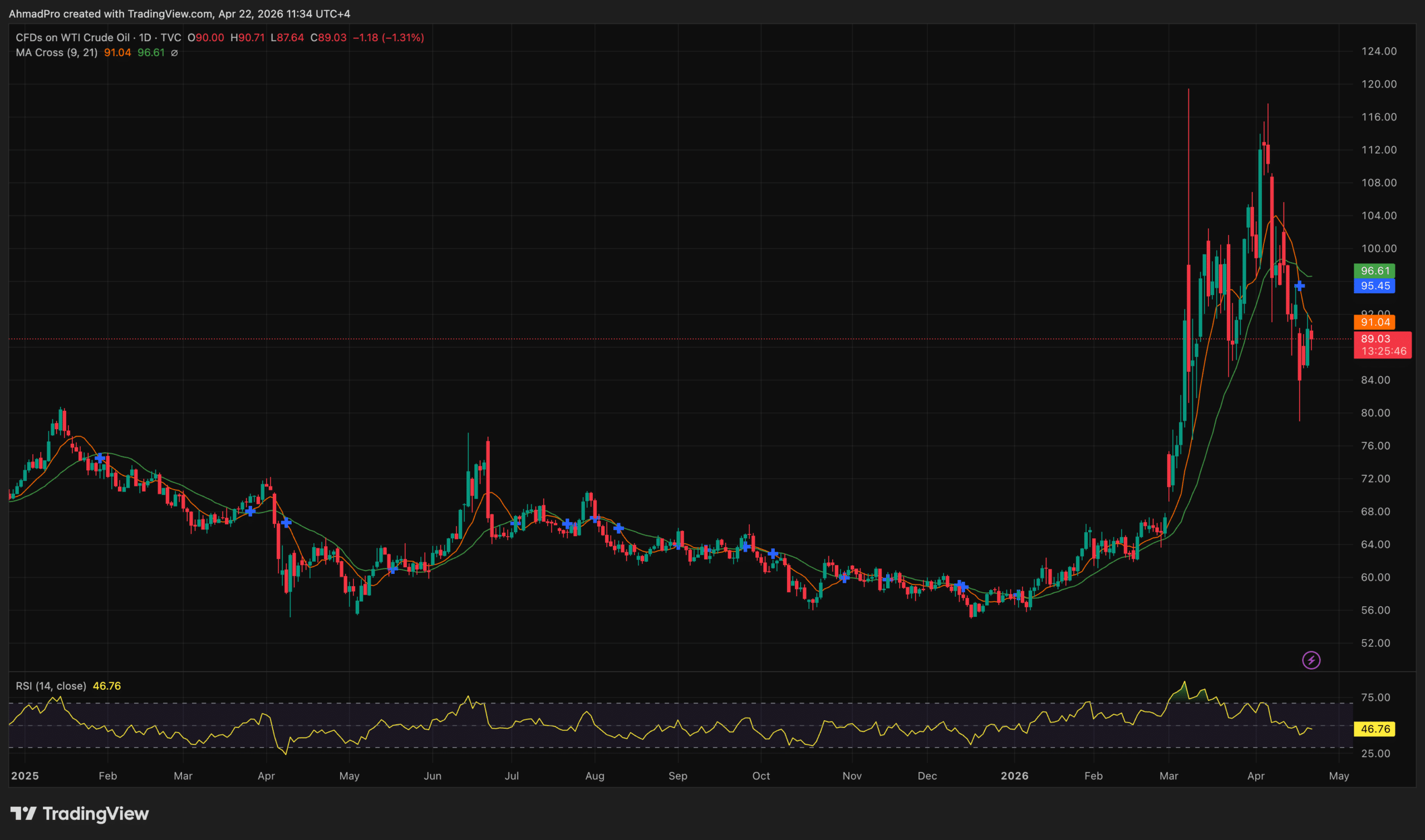
Task: Click the TradingView logo at bottom left
Action: (x=80, y=813)
